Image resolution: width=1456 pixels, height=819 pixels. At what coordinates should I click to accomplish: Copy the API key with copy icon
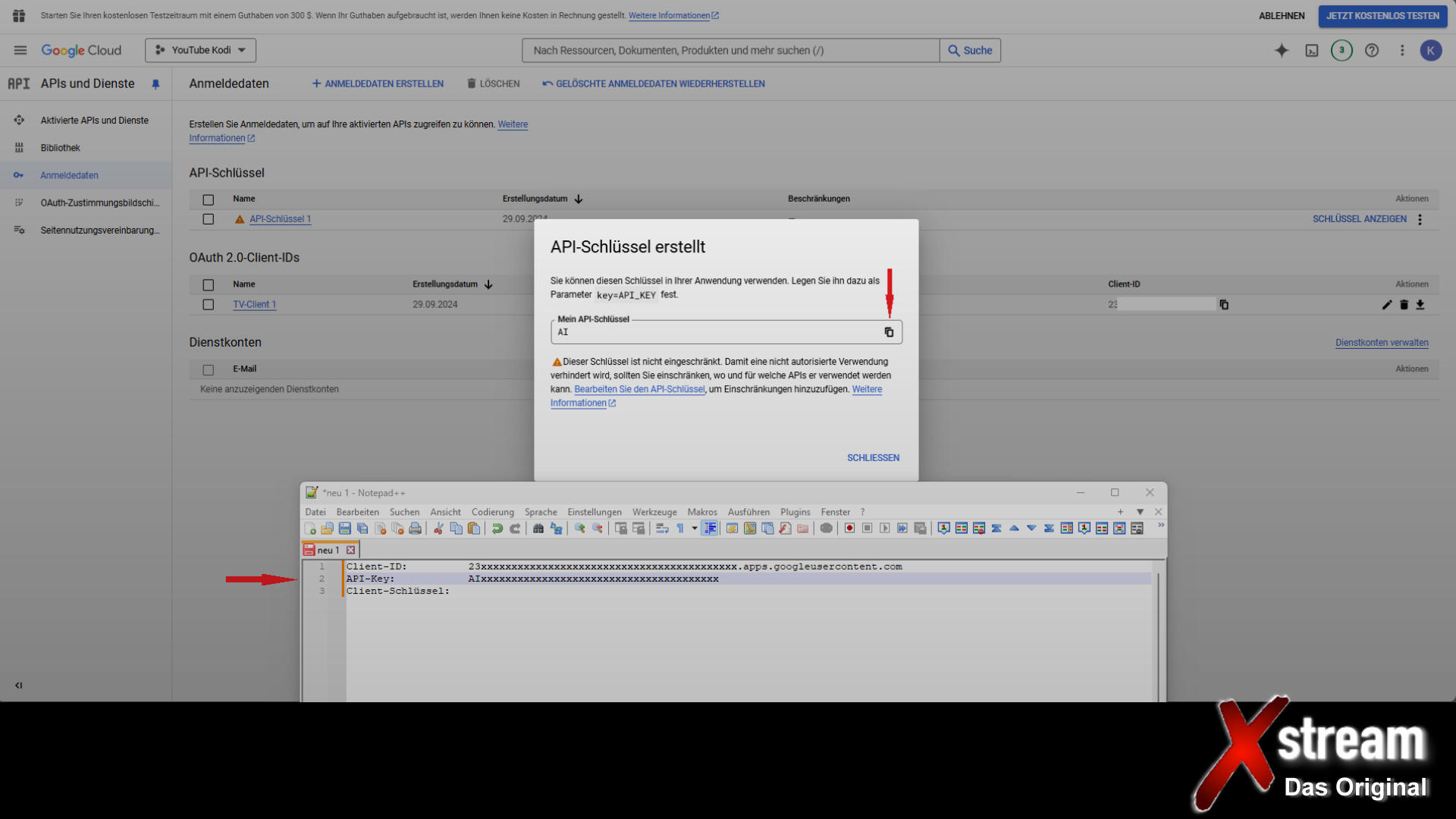pyautogui.click(x=889, y=332)
